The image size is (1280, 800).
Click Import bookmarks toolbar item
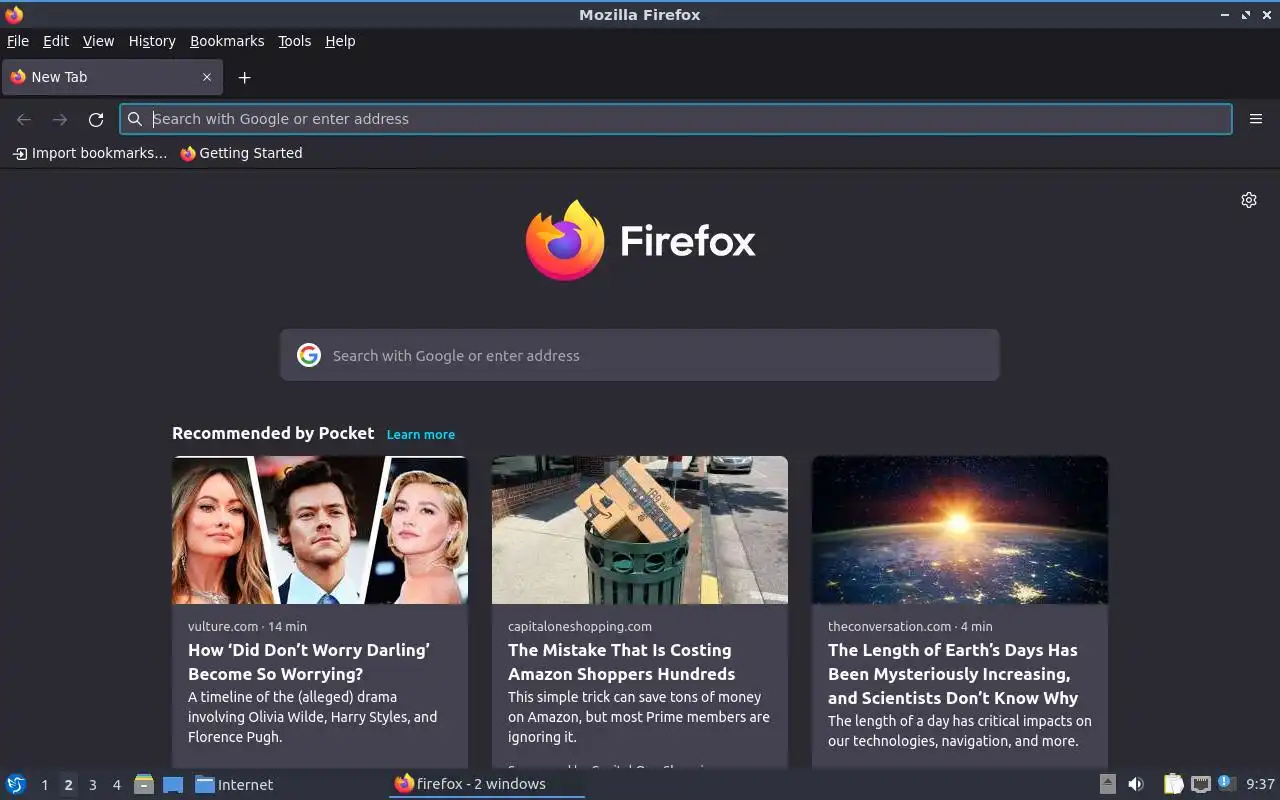point(89,153)
